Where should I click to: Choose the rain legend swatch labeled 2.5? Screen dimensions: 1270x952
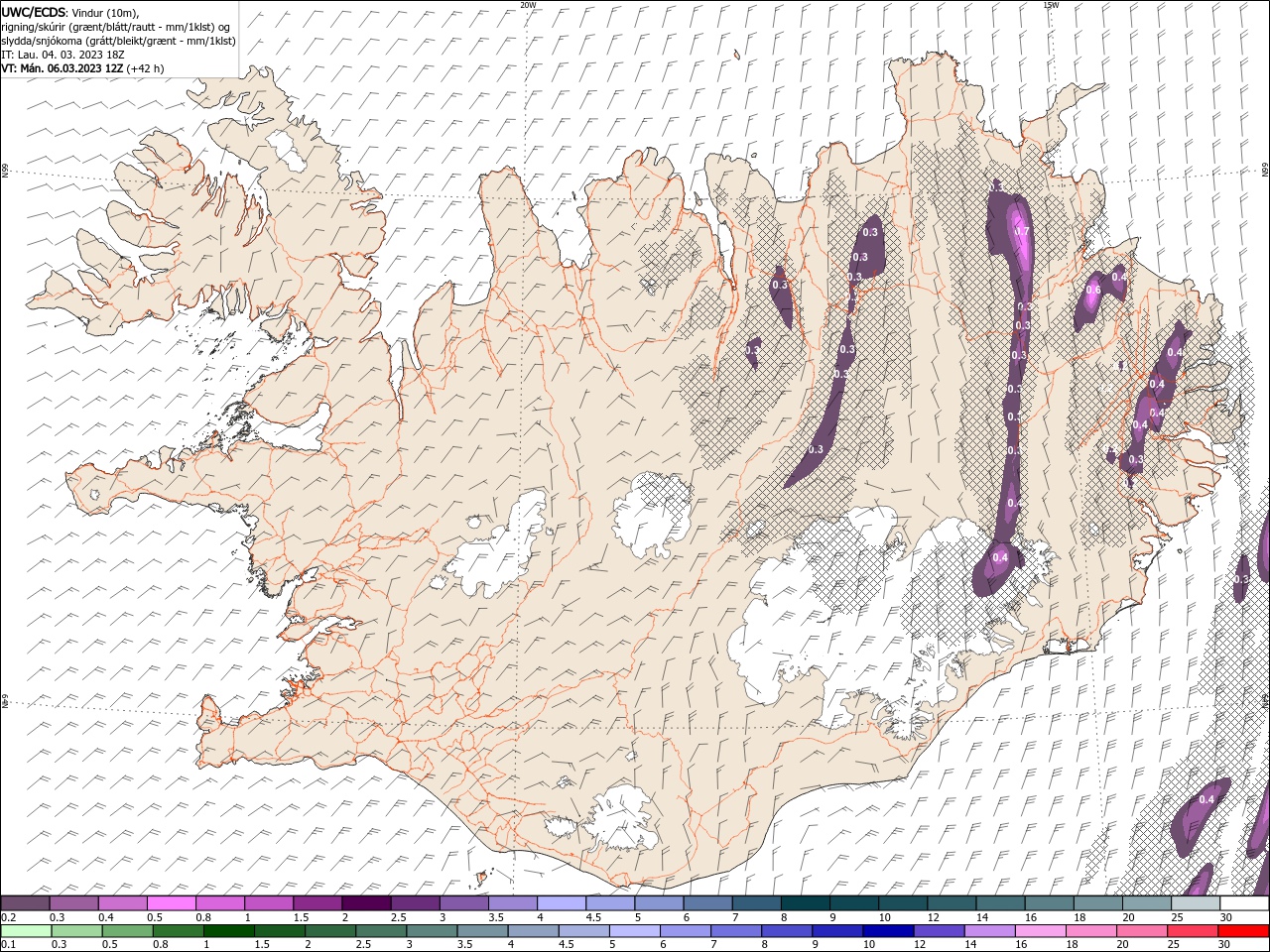click(x=380, y=931)
